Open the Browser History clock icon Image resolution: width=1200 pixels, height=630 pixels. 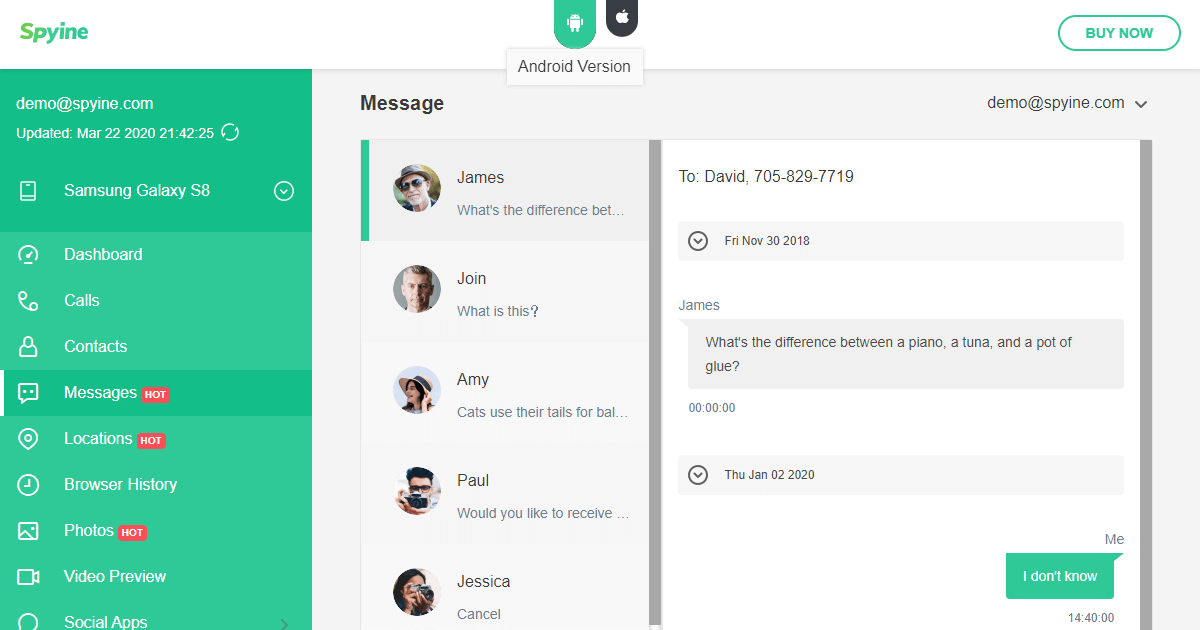28,485
